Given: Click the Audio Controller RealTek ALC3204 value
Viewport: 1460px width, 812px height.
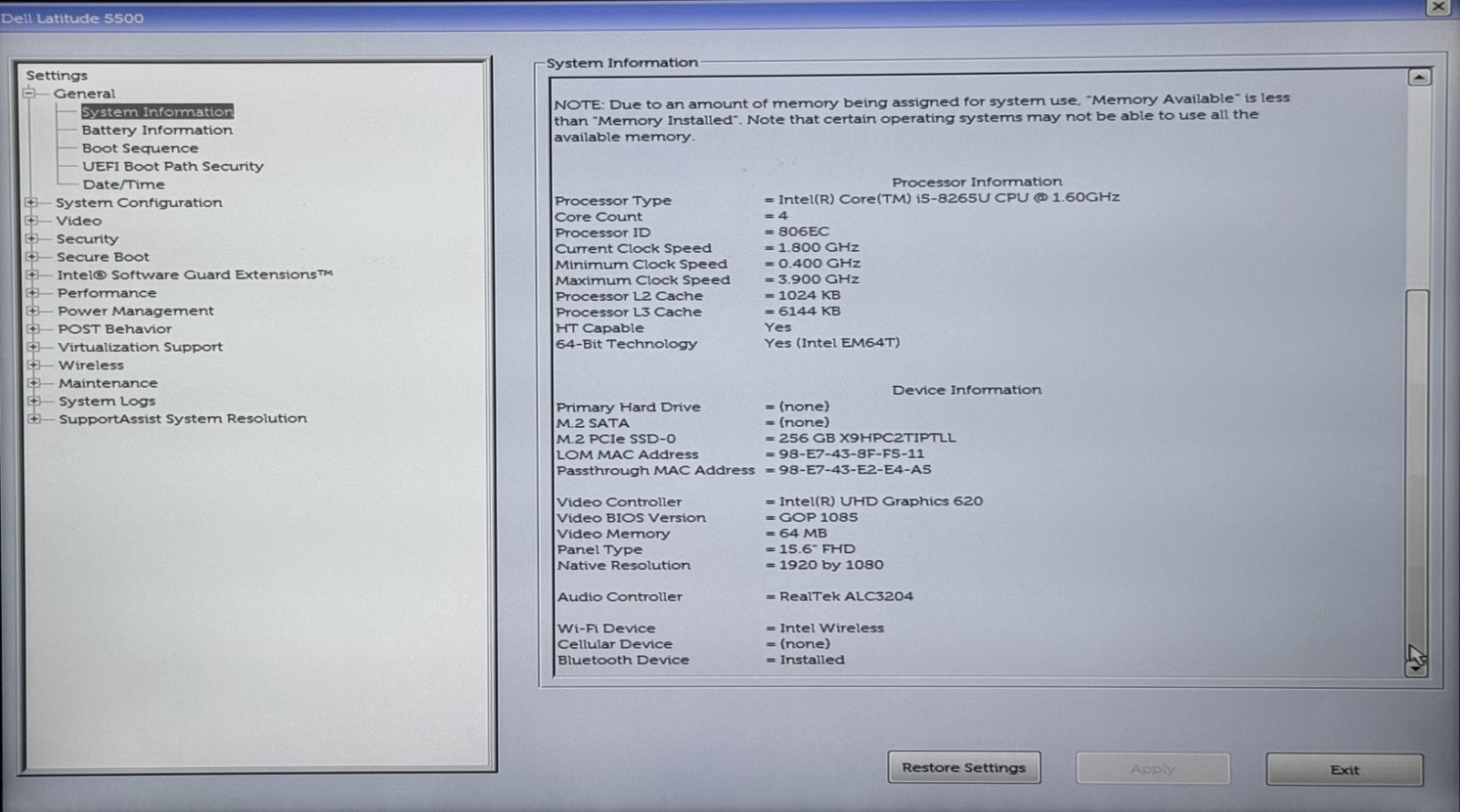Looking at the screenshot, I should coord(846,597).
